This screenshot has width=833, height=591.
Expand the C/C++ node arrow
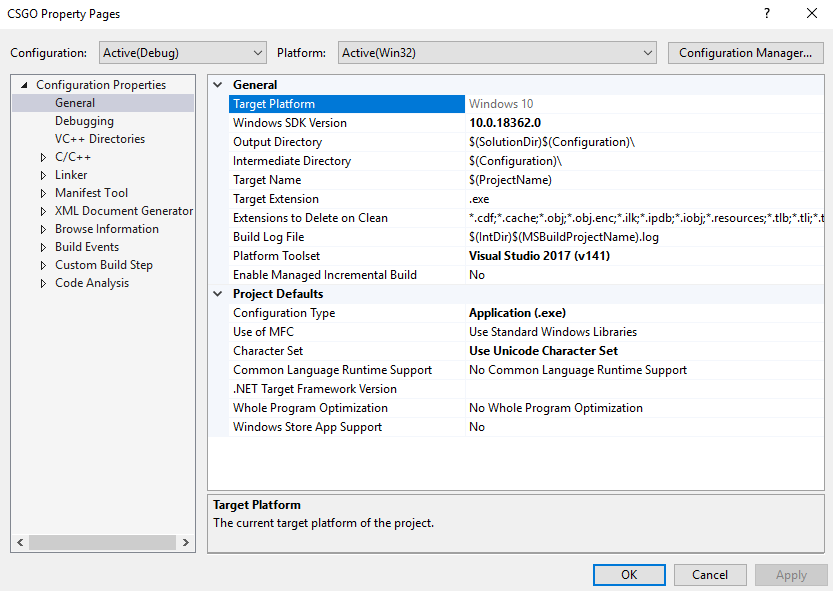pyautogui.click(x=44, y=157)
